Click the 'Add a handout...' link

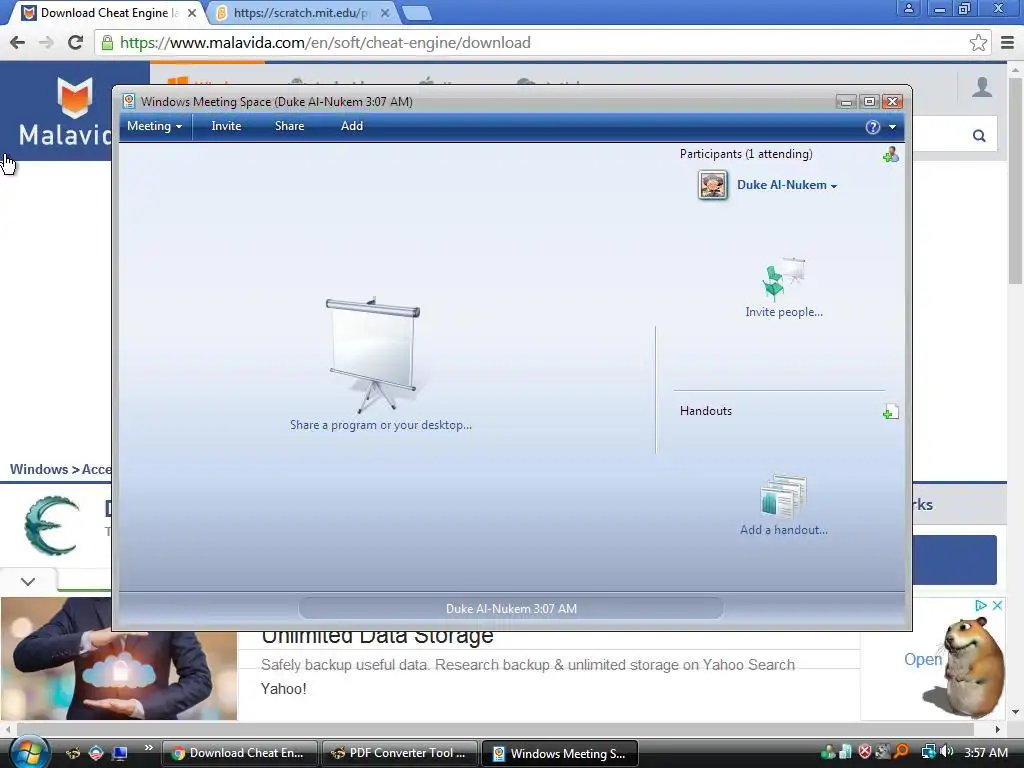point(784,530)
